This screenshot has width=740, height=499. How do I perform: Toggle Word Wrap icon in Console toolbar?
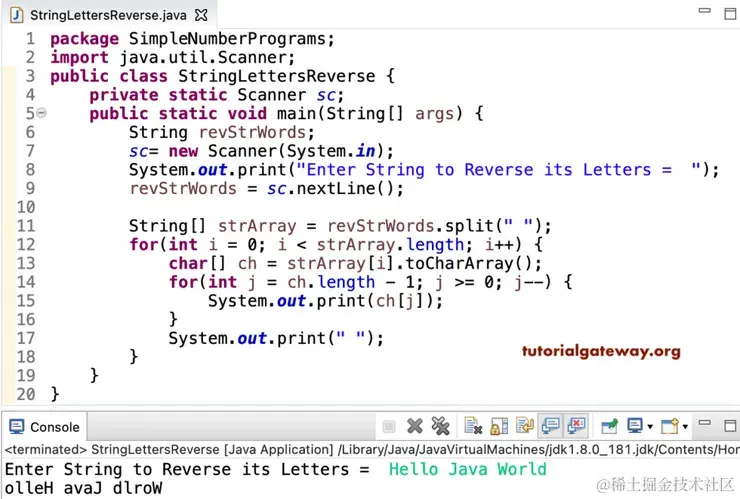[524, 426]
